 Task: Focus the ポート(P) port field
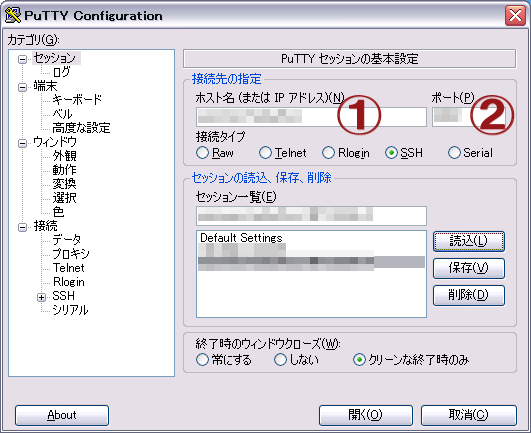pyautogui.click(x=469, y=117)
